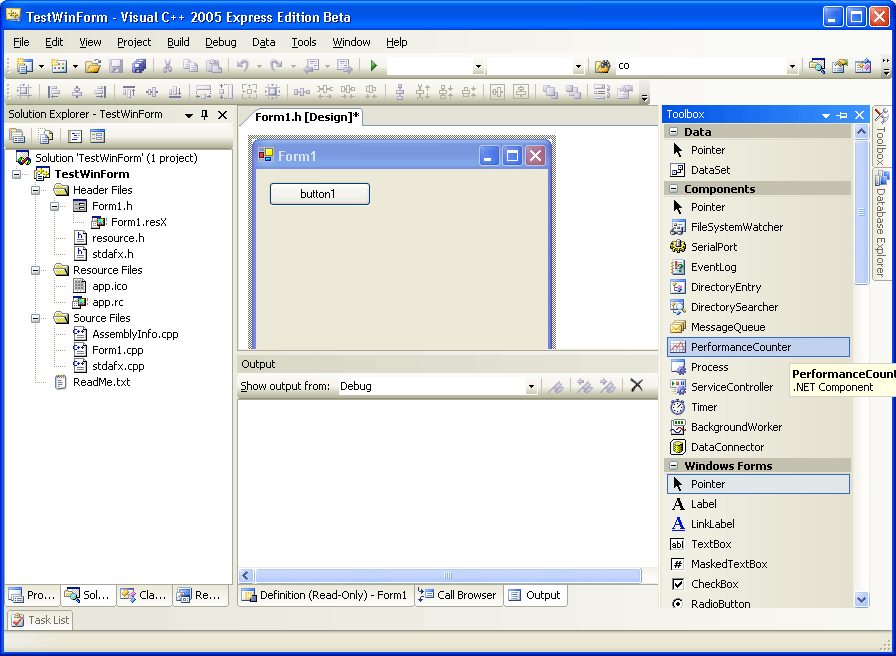The width and height of the screenshot is (896, 656).
Task: Click the Toolbox scroll down arrow
Action: 861,599
